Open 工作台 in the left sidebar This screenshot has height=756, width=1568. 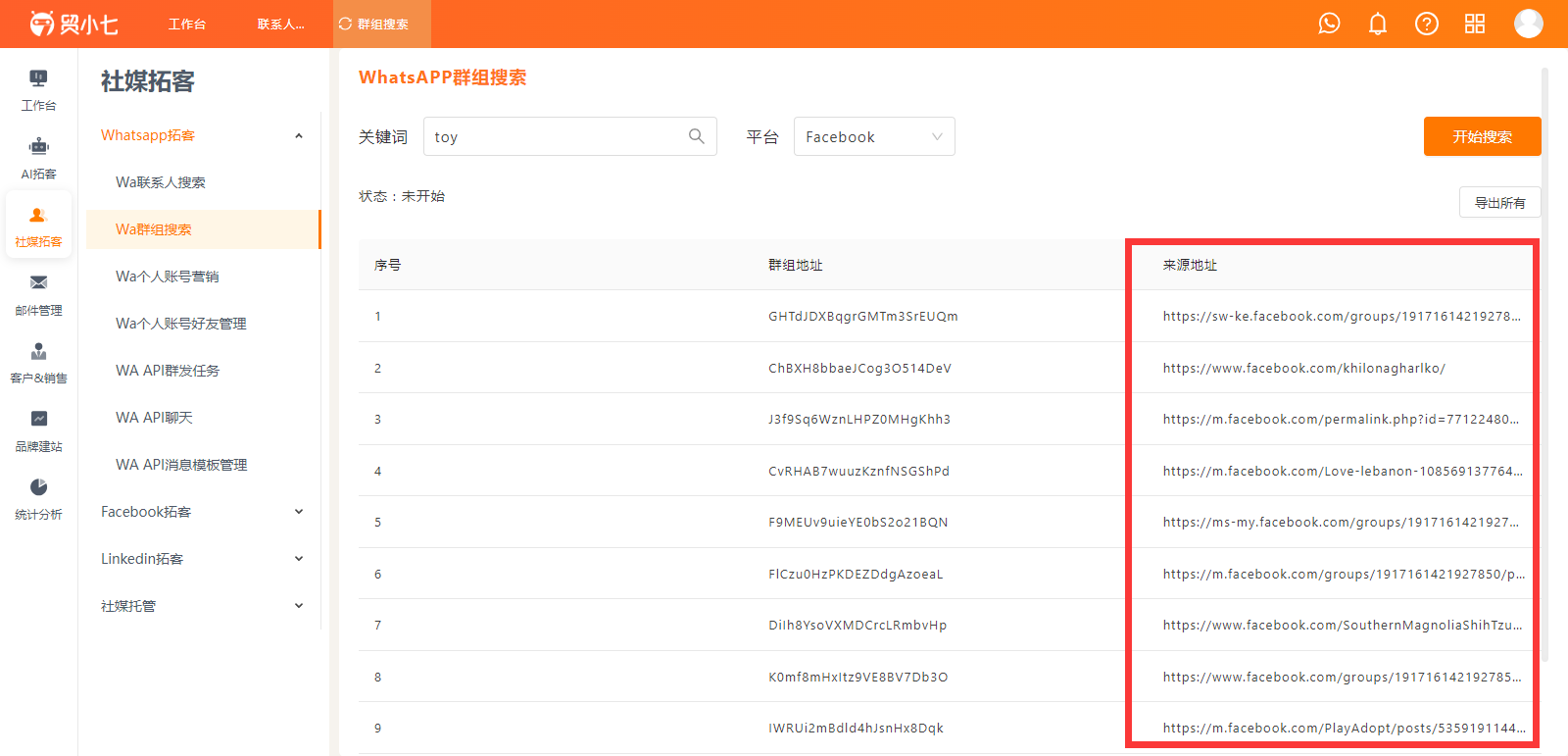(x=38, y=90)
